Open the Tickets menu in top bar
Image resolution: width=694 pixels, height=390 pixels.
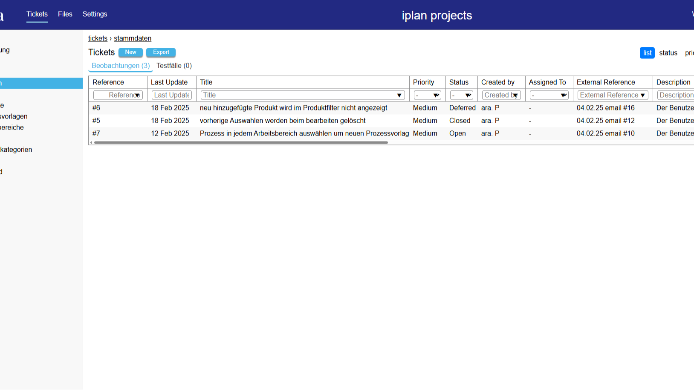coord(37,14)
